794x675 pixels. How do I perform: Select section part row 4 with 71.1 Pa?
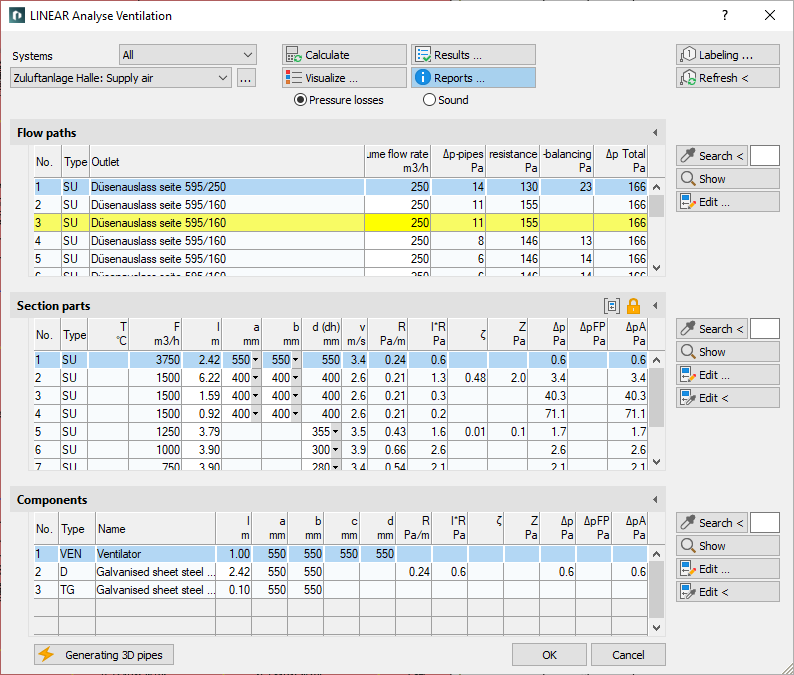(341, 414)
